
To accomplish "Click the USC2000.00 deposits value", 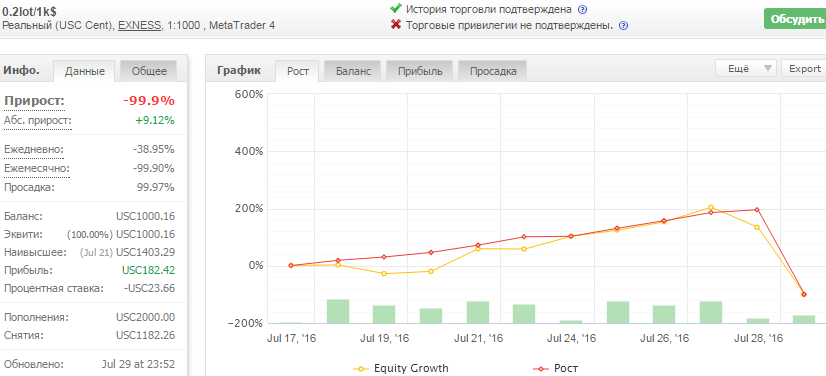I will (x=145, y=318).
